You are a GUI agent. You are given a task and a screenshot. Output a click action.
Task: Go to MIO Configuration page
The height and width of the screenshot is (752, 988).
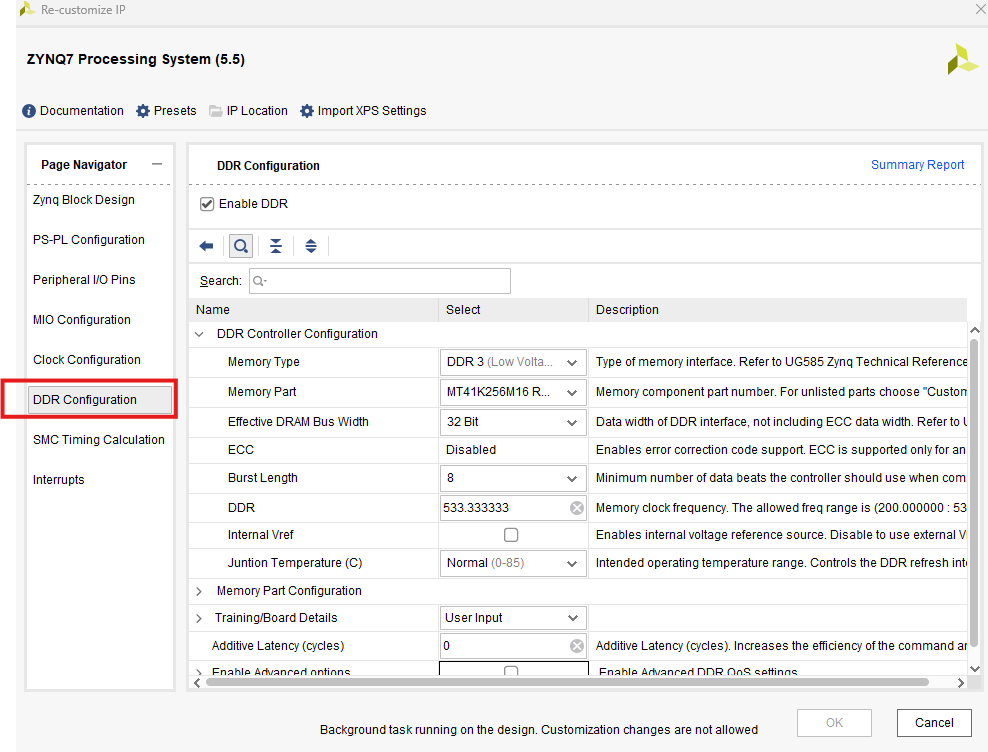(x=82, y=320)
